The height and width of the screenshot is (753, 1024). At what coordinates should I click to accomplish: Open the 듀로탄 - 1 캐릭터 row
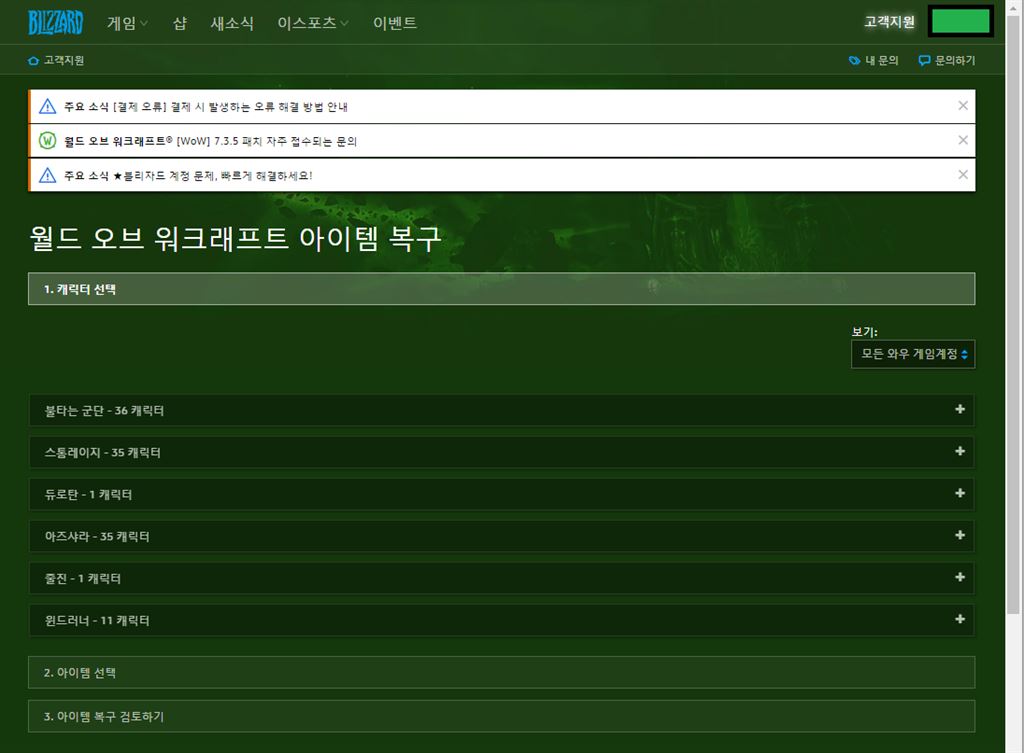click(x=502, y=494)
